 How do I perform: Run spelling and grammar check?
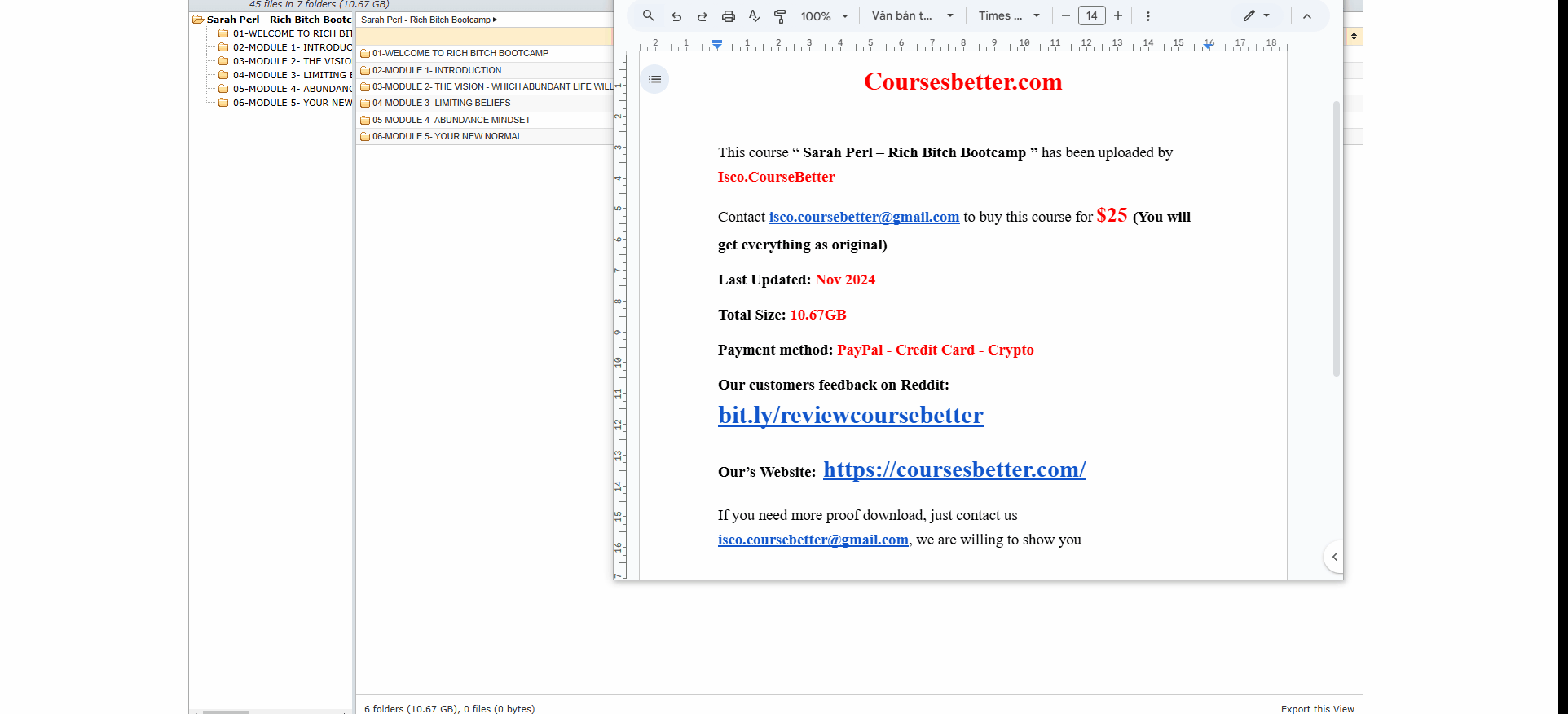[755, 16]
